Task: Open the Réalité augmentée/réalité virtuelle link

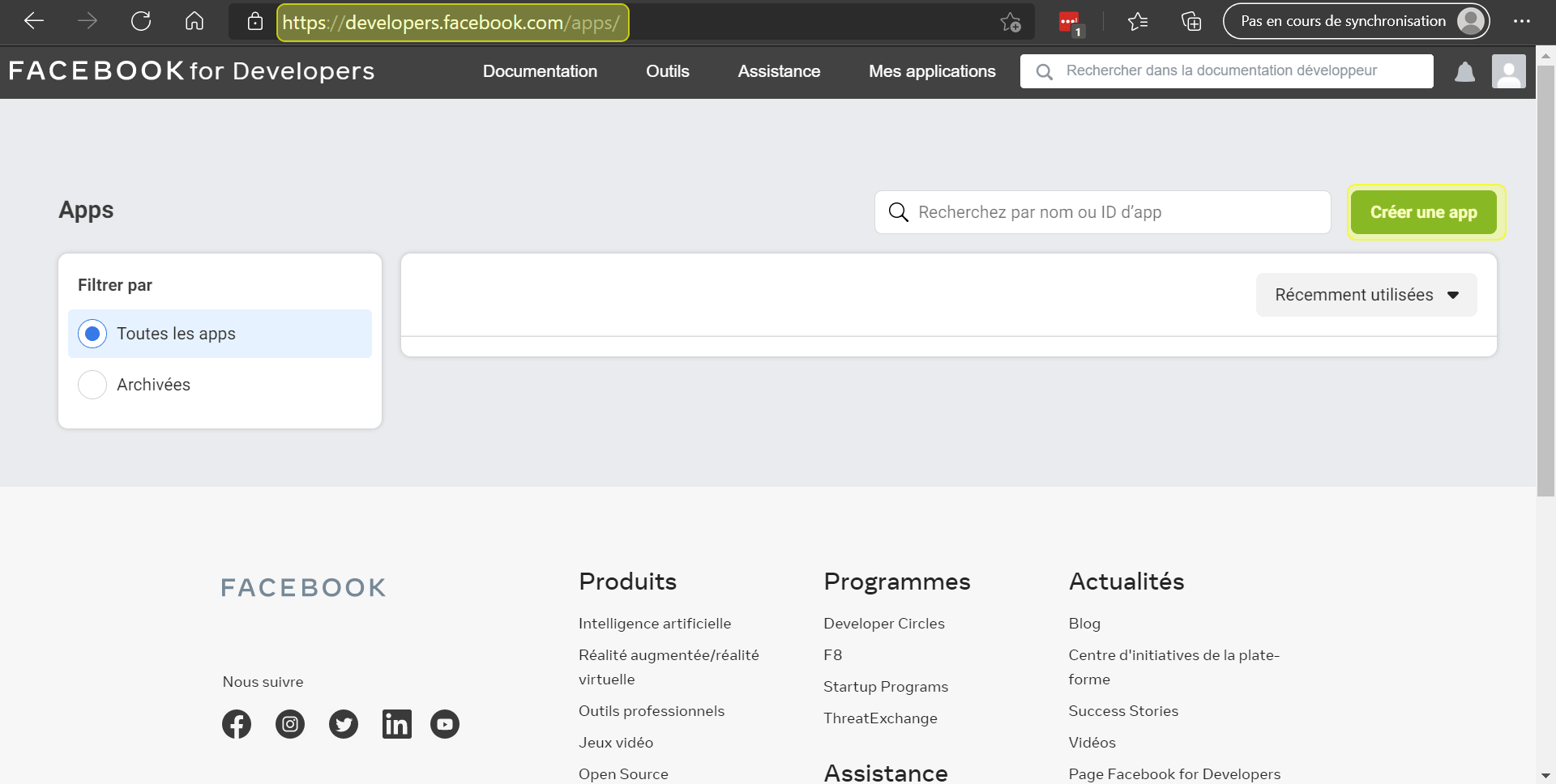Action: tap(669, 667)
